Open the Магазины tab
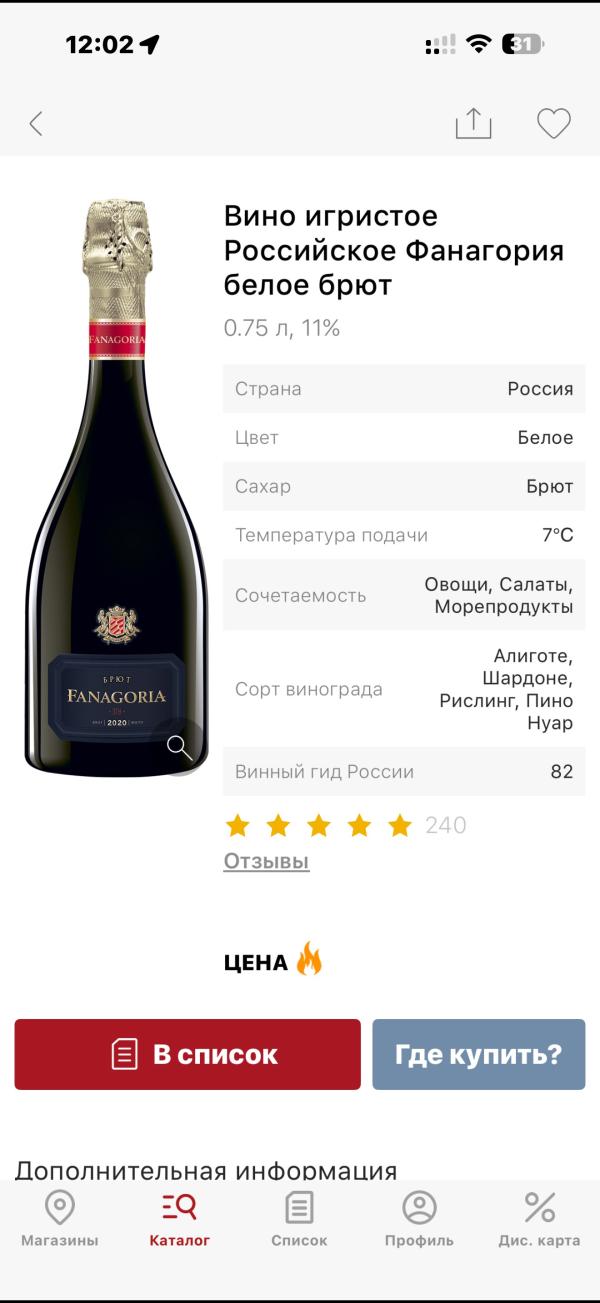The width and height of the screenshot is (600, 1303). 60,1220
